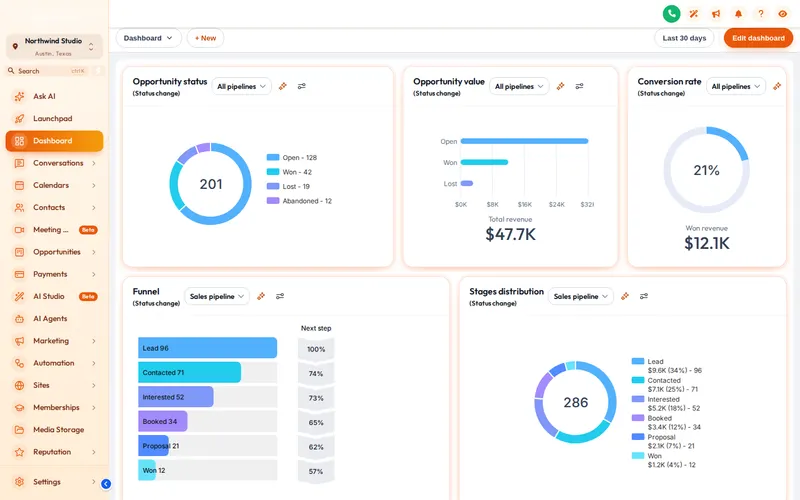Screen dimensions: 800x500
Task: Click the Contacted 71 funnel bar
Action: pyautogui.click(x=189, y=372)
